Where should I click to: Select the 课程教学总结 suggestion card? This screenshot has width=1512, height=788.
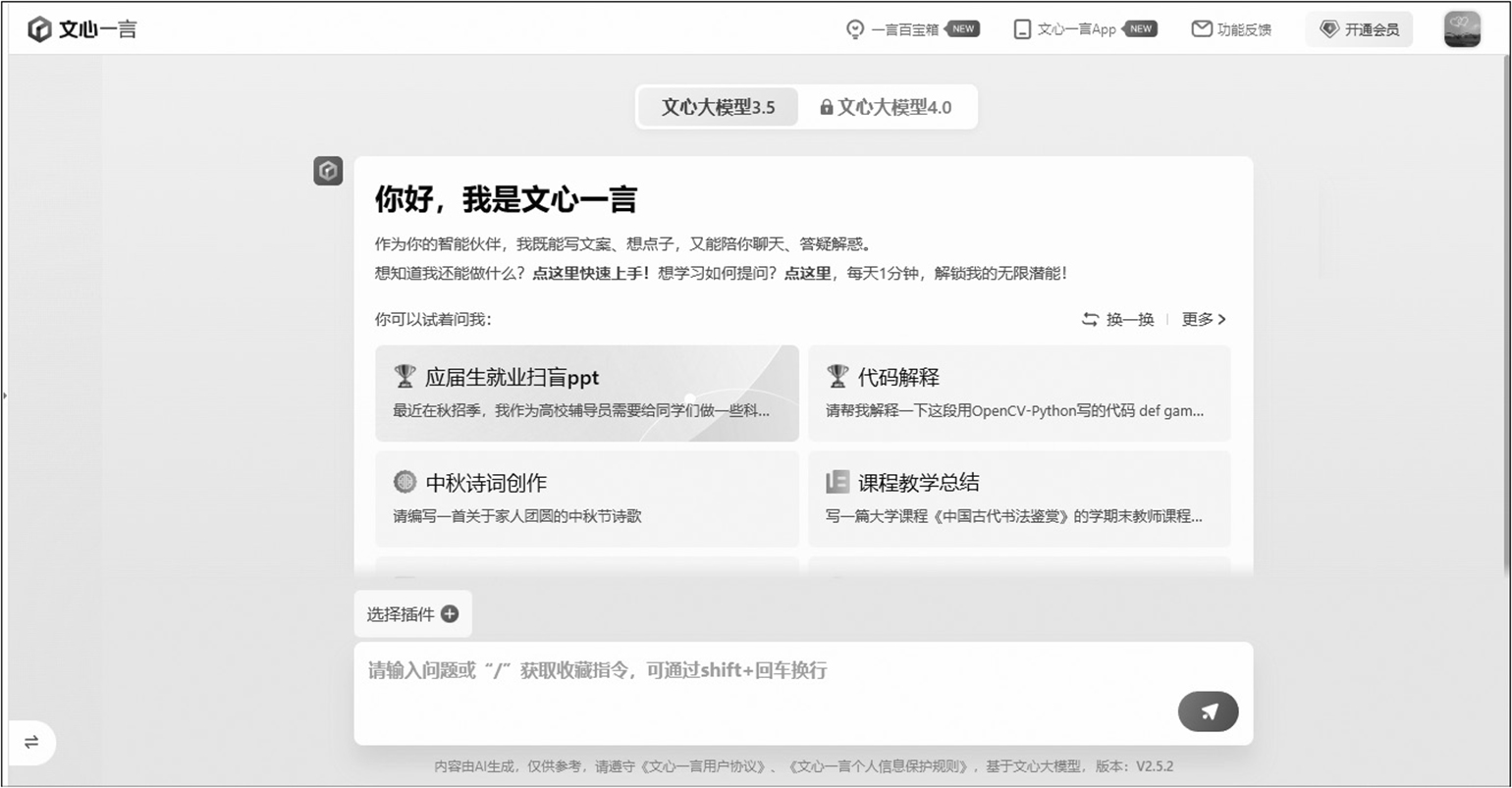tap(1019, 499)
